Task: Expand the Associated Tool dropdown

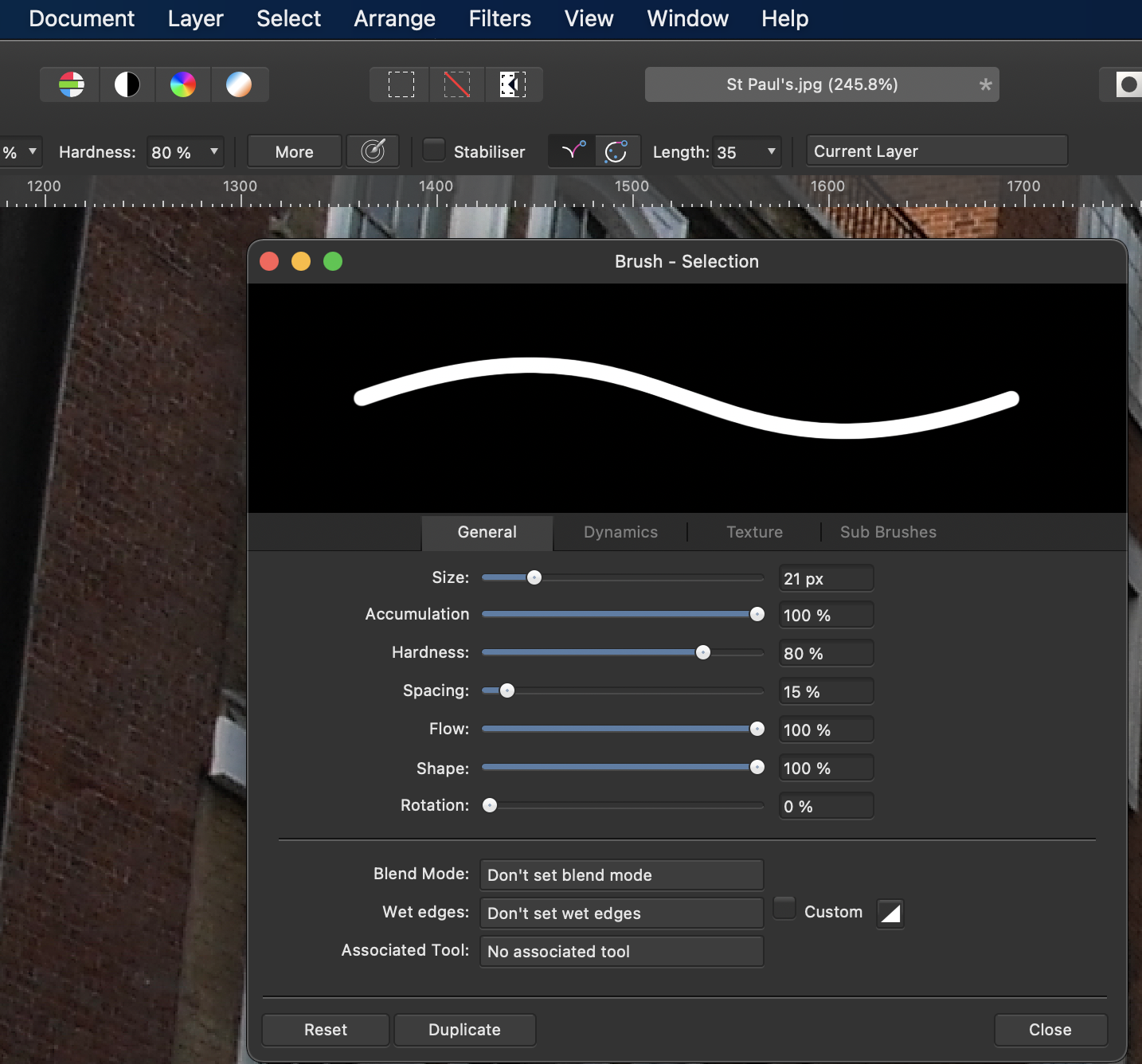Action: (621, 951)
